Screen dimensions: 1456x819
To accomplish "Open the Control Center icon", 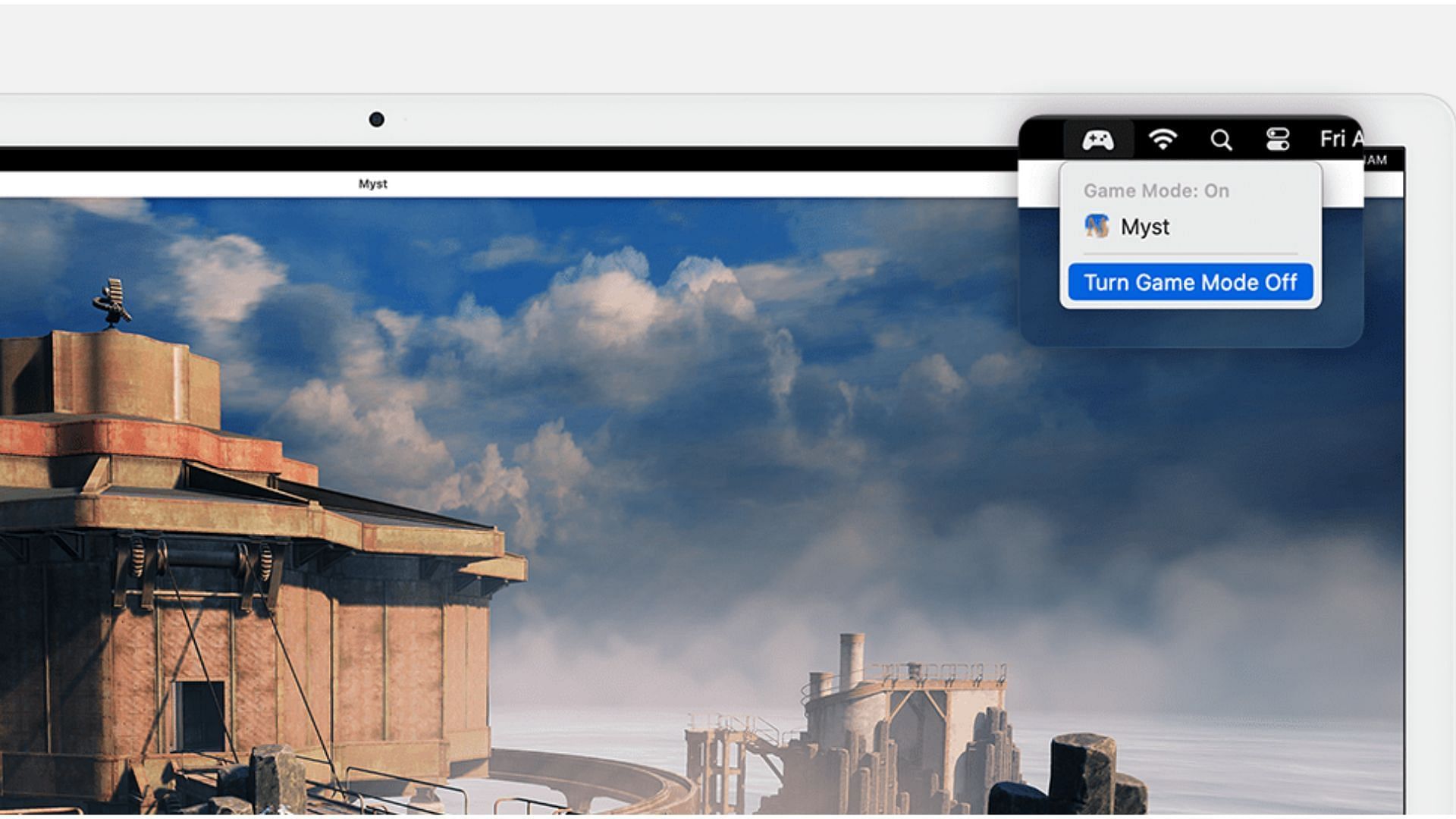I will [x=1278, y=140].
